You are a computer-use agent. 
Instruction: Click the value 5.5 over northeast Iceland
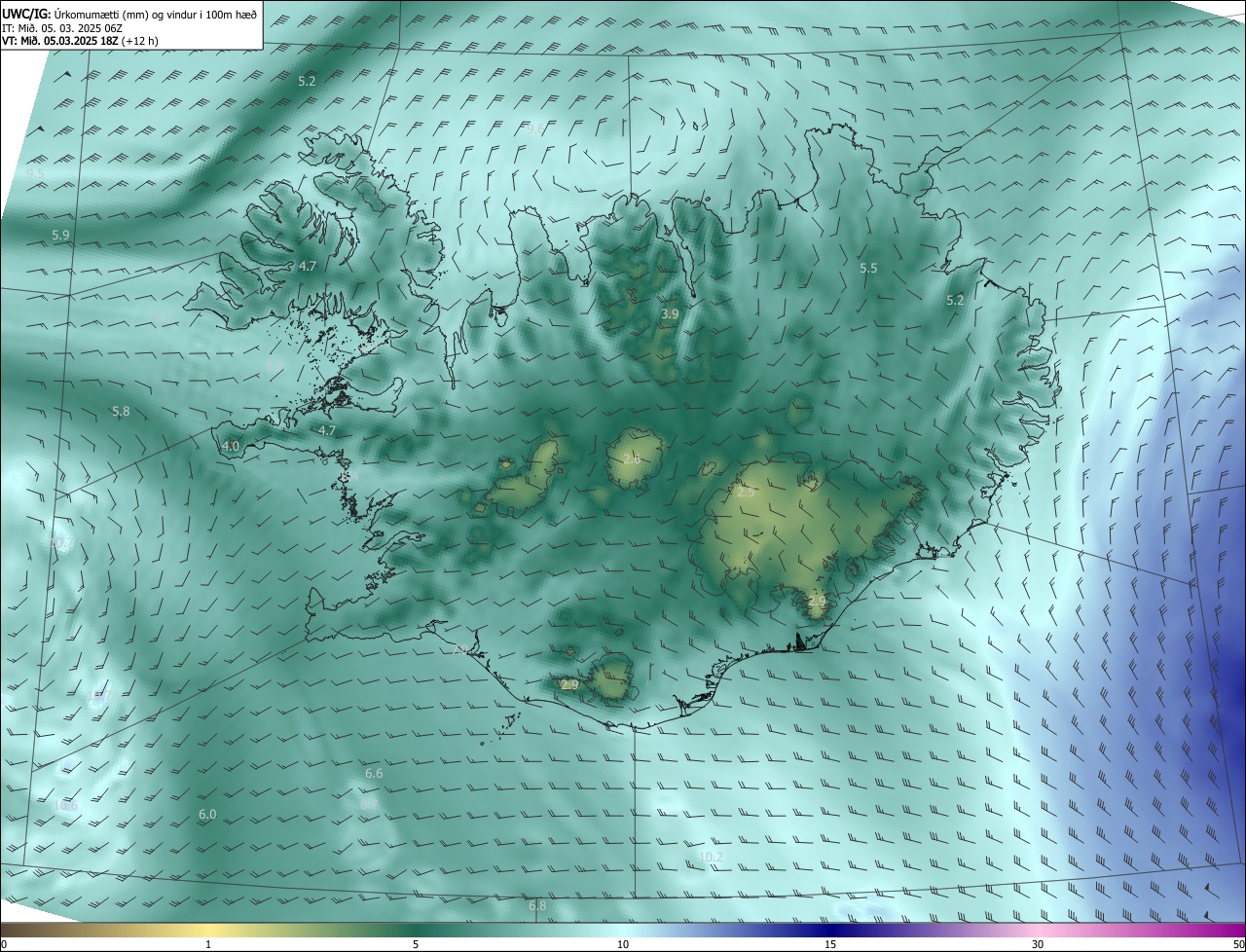coord(868,268)
